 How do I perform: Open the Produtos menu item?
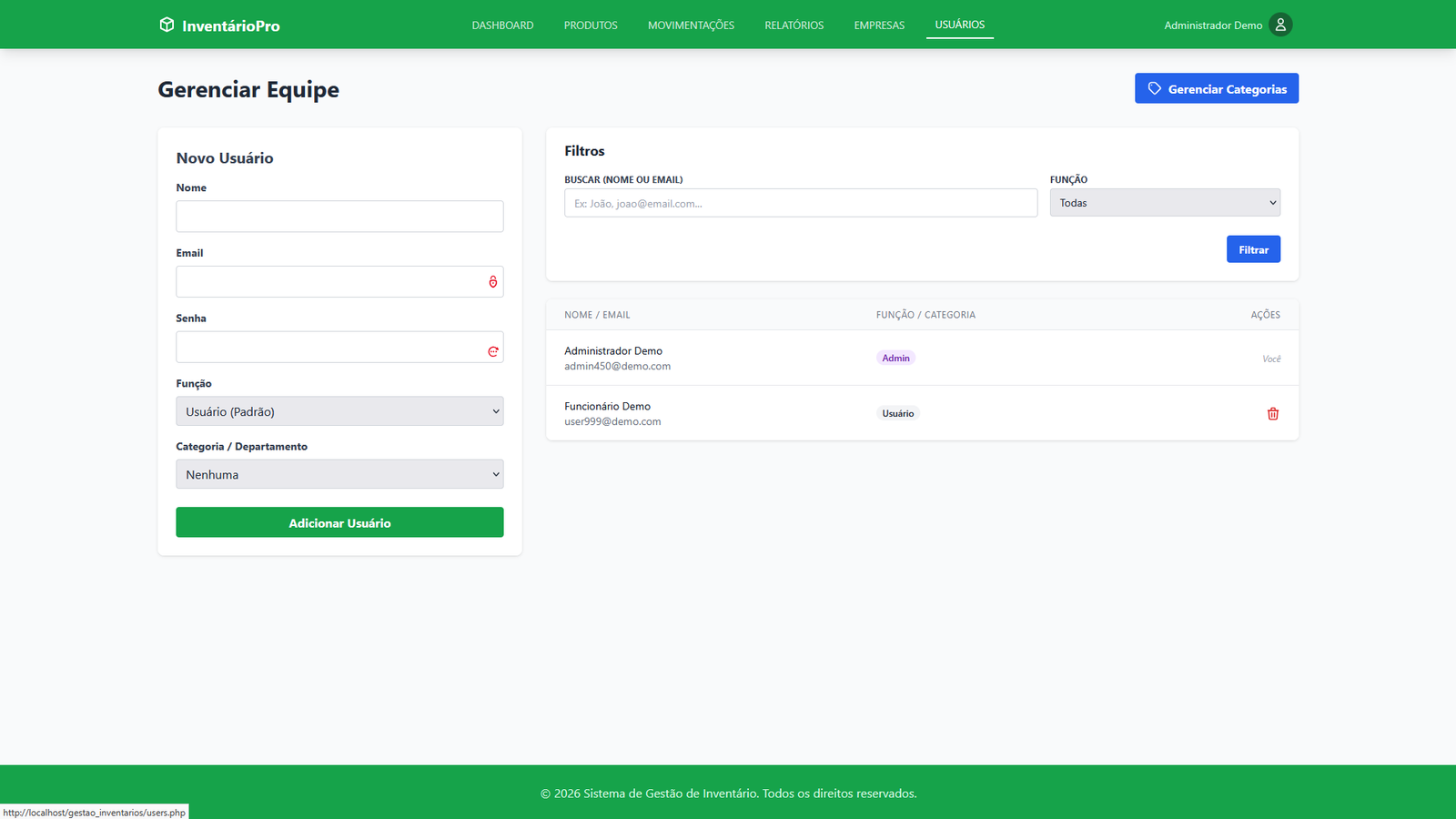point(591,25)
